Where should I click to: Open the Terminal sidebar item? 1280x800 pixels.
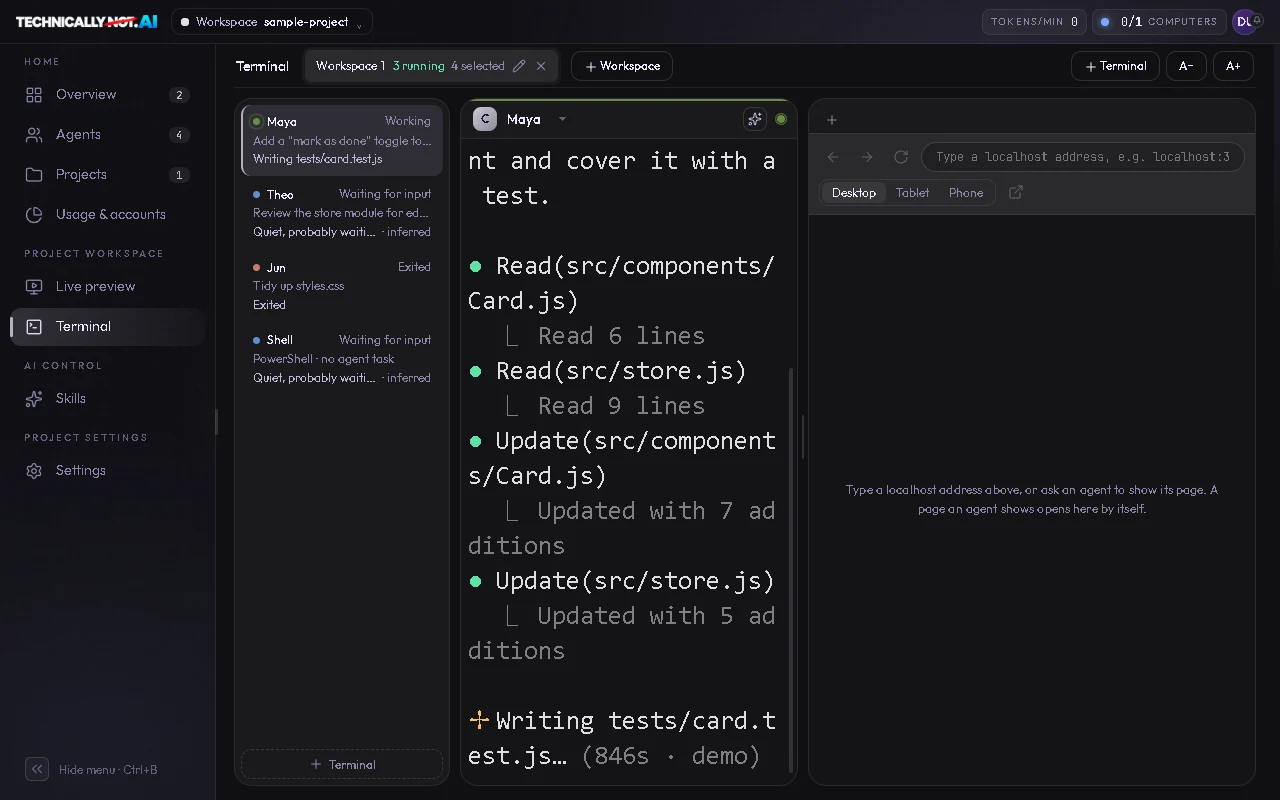pyautogui.click(x=108, y=327)
